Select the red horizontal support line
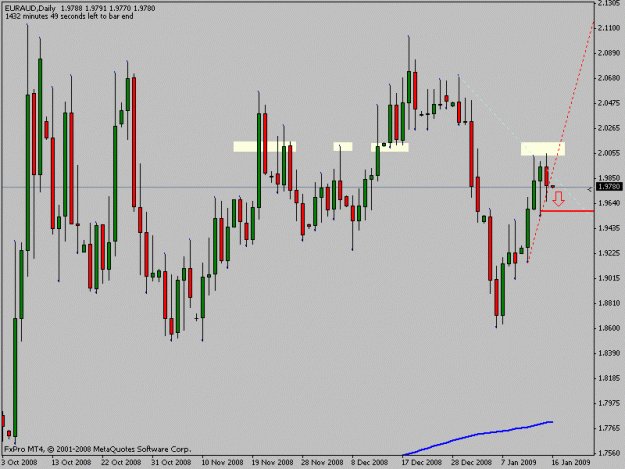 click(567, 210)
